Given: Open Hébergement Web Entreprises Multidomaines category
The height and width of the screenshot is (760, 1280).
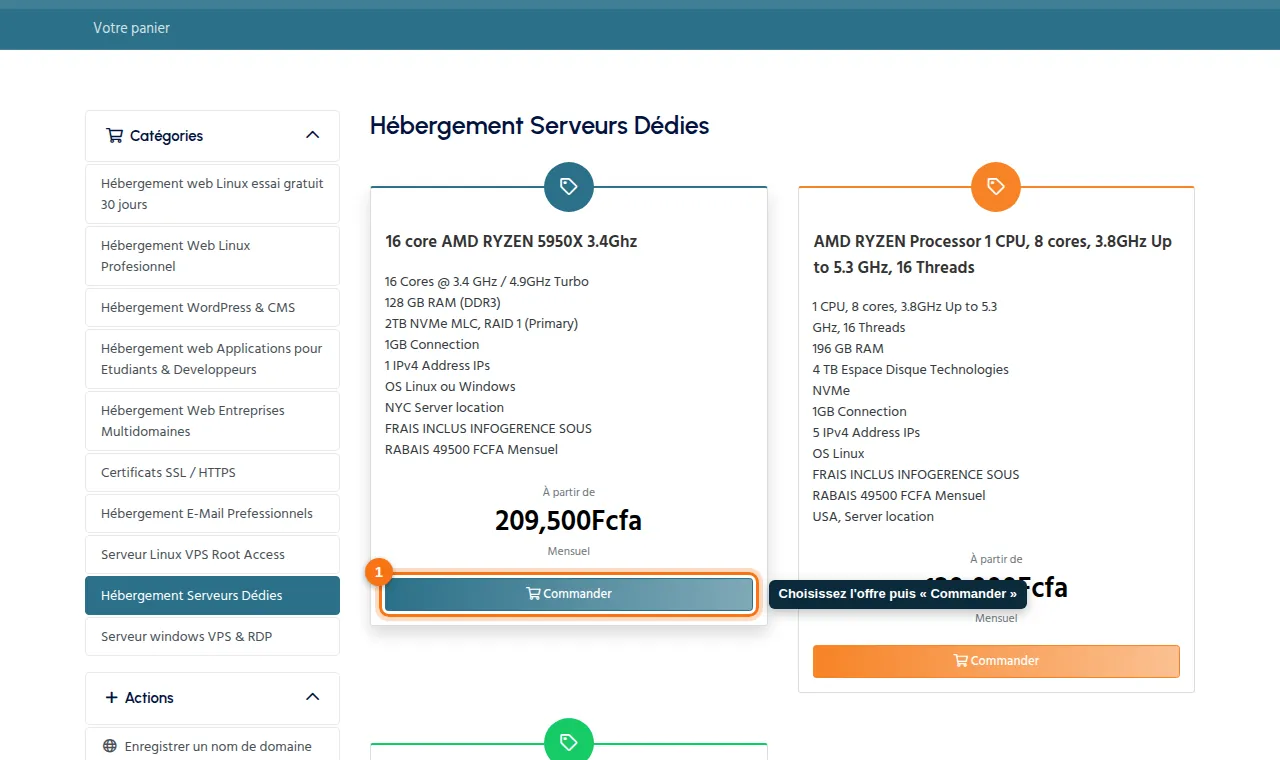Looking at the screenshot, I should (x=212, y=421).
